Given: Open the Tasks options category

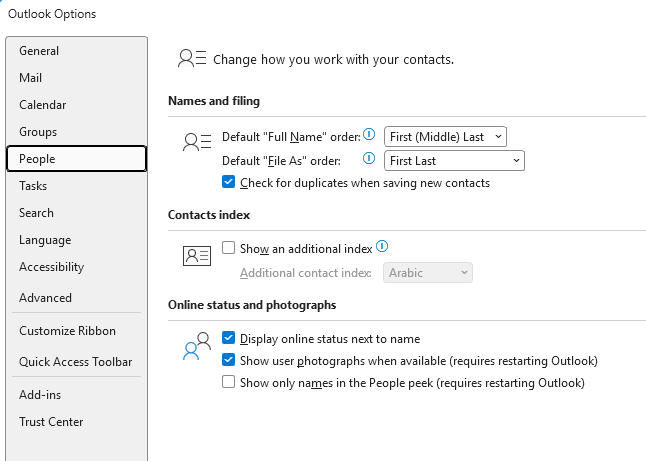Looking at the screenshot, I should pos(77,186).
